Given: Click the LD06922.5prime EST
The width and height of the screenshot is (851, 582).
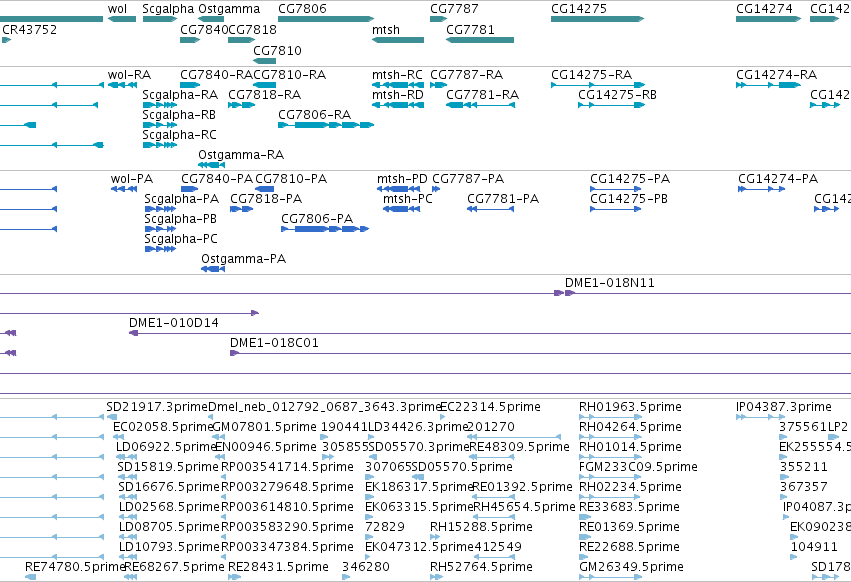Looking at the screenshot, I should pos(126,457).
